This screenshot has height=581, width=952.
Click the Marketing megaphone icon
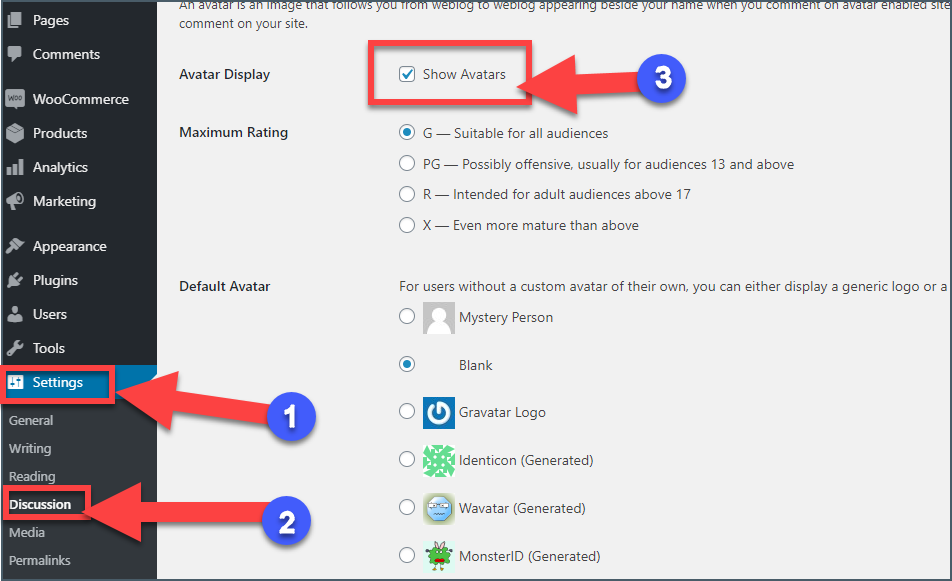click(x=15, y=201)
